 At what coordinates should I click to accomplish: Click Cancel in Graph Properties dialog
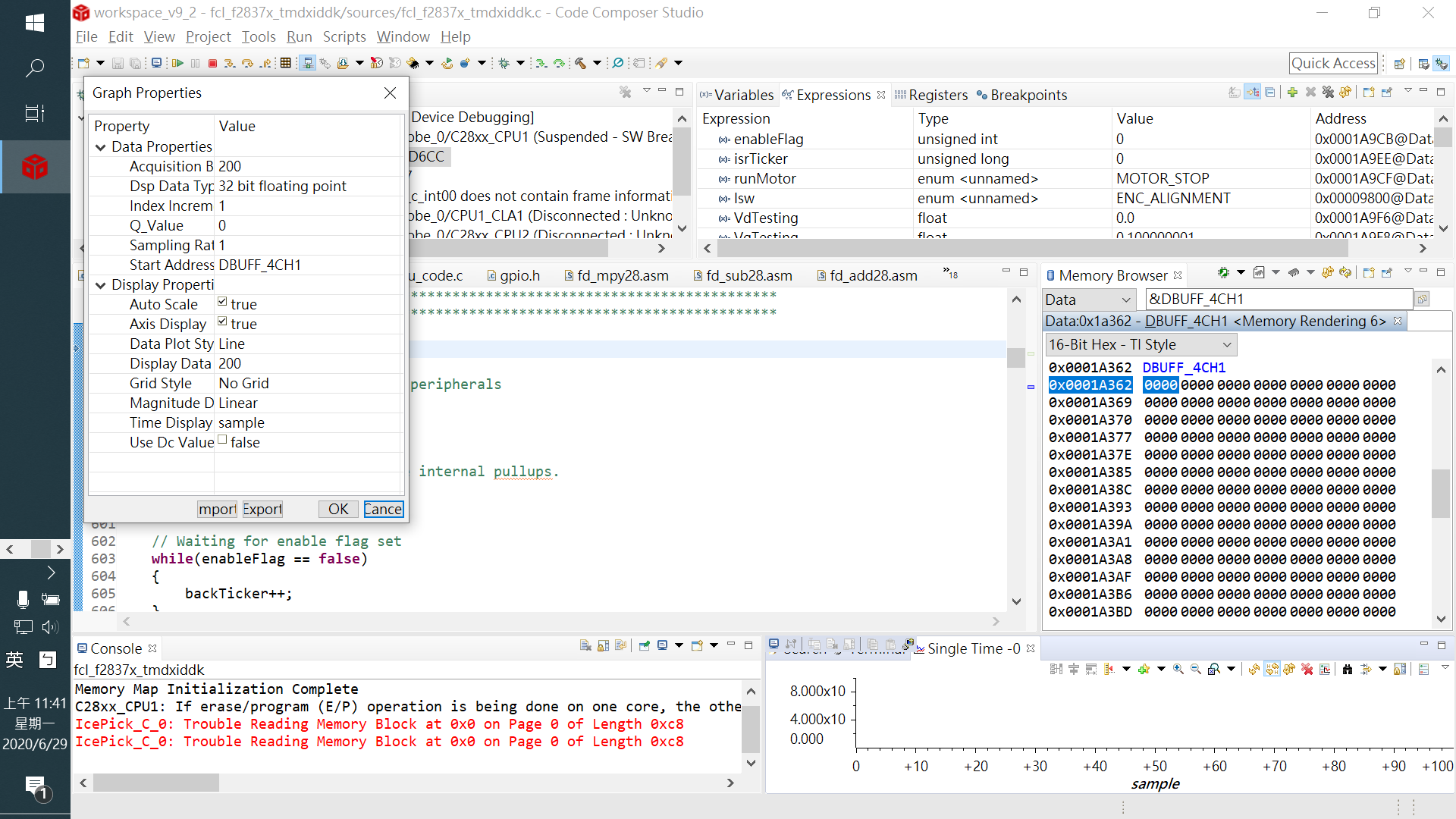pos(383,509)
